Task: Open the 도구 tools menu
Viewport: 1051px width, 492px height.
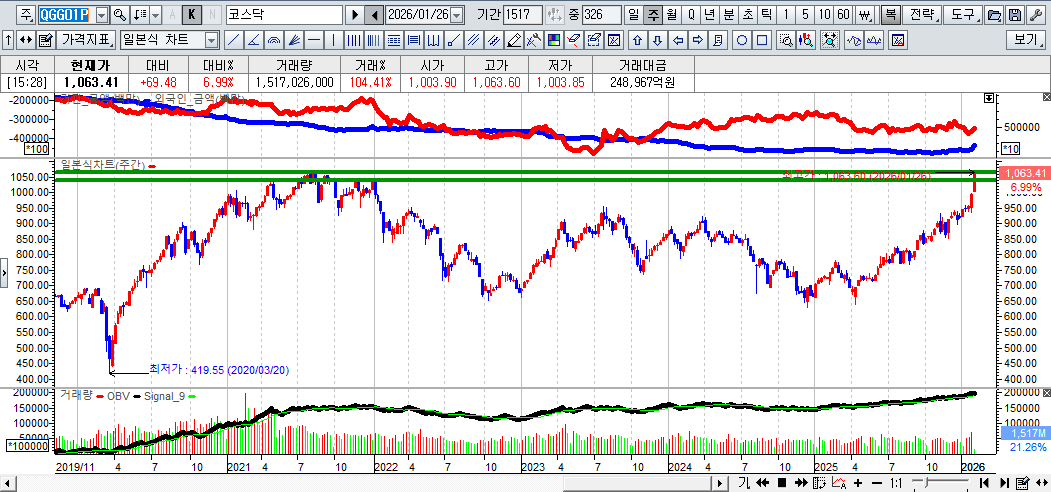Action: pos(962,15)
